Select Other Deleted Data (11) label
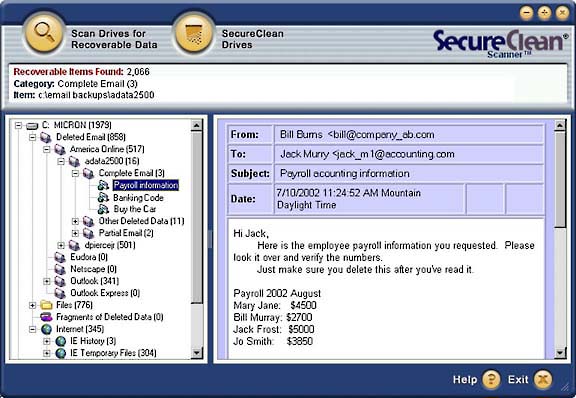576x398 pixels. click(x=141, y=221)
